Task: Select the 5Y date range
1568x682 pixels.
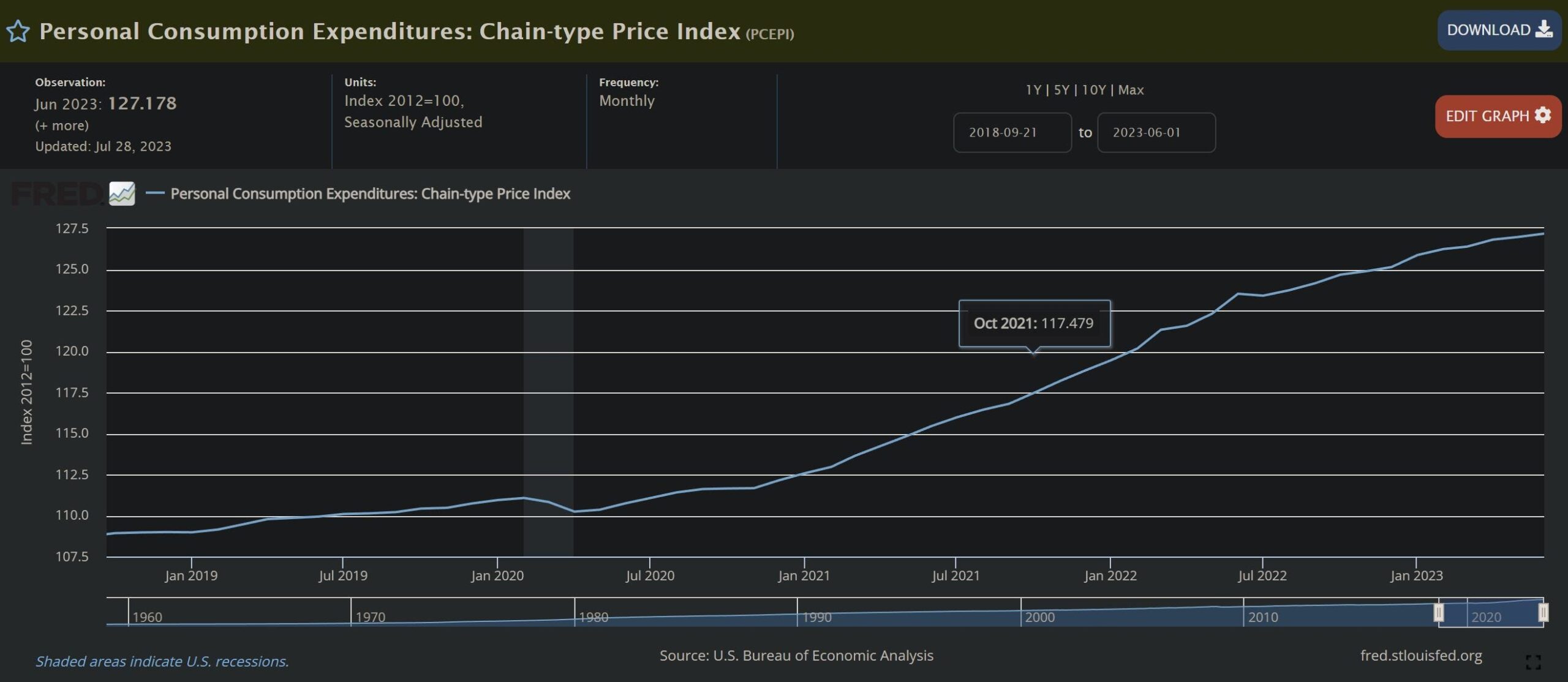Action: [1061, 90]
